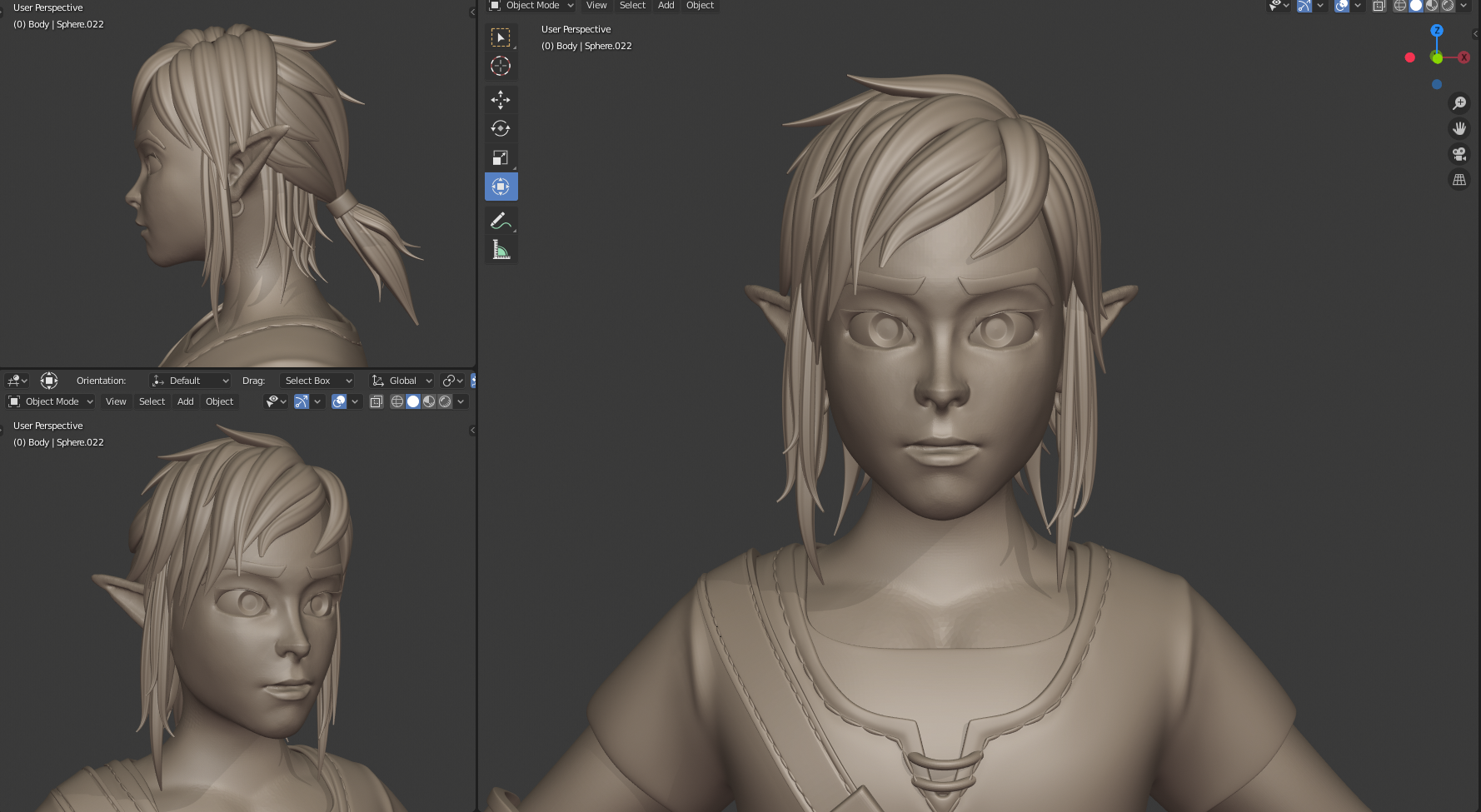Click "(0) Body | Sphere.022" in the main viewport
1481x812 pixels.
click(x=586, y=46)
